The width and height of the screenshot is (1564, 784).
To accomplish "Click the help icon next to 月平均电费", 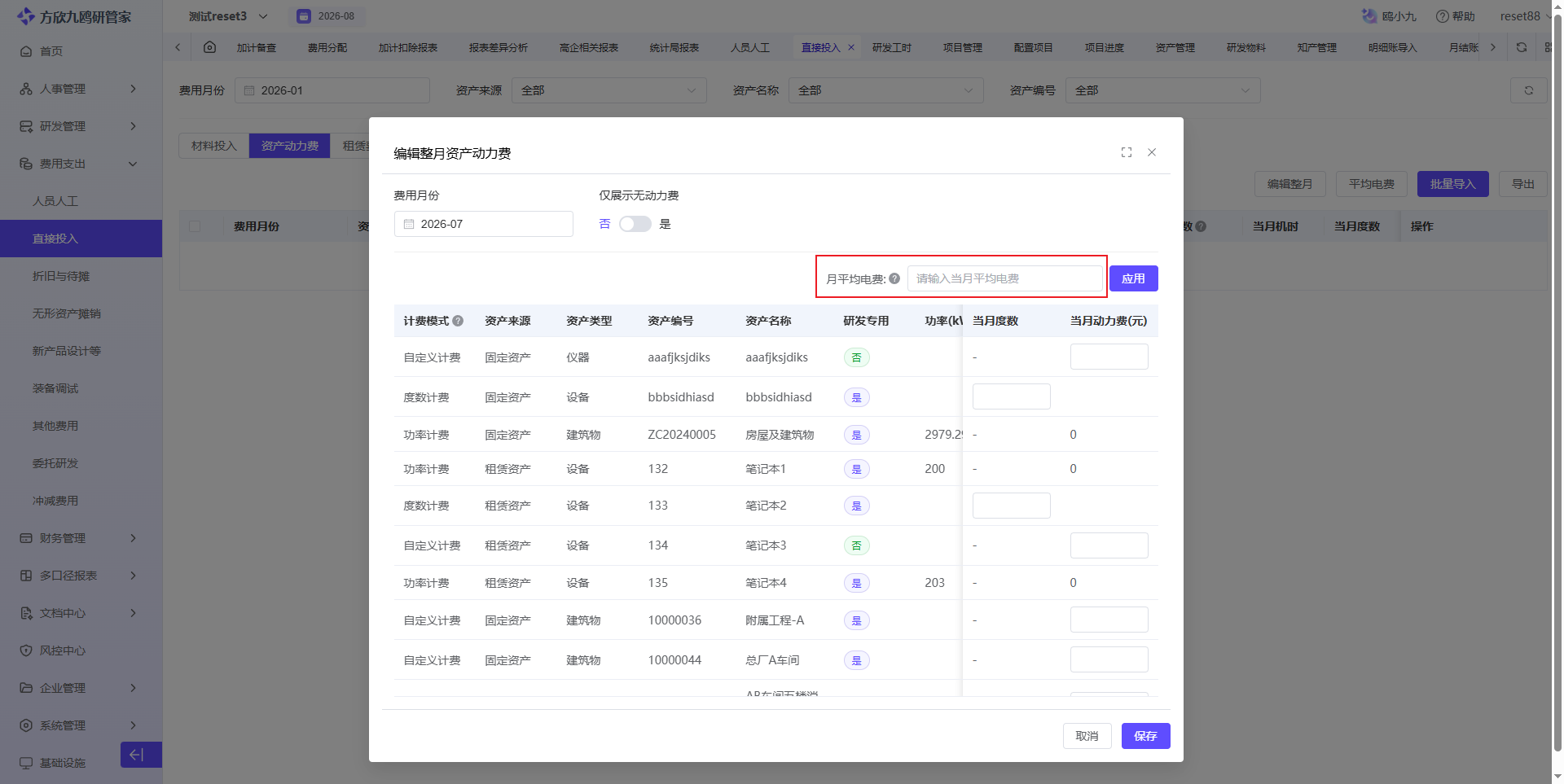I will point(894,278).
